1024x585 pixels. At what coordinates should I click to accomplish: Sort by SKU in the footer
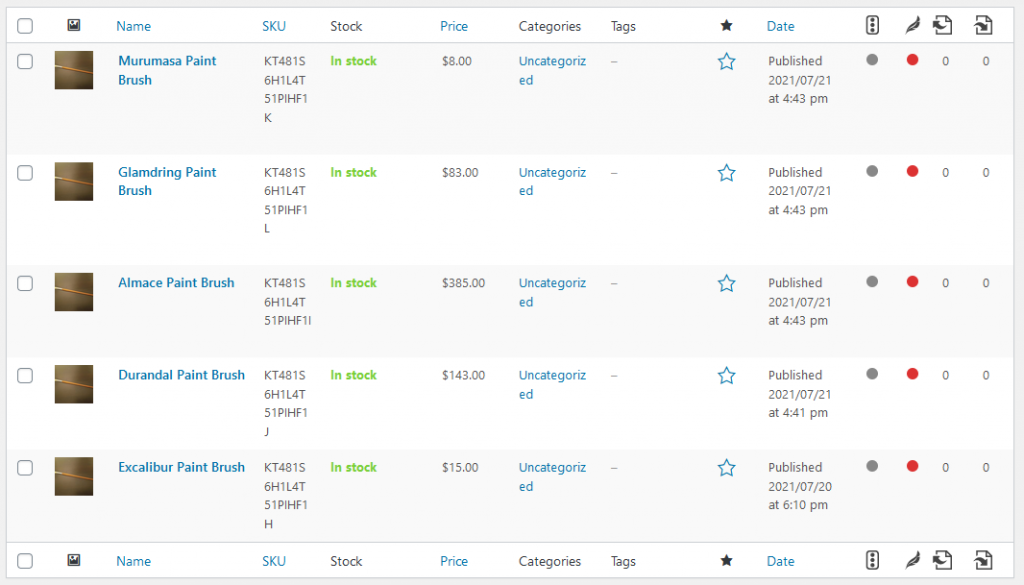pyautogui.click(x=274, y=561)
